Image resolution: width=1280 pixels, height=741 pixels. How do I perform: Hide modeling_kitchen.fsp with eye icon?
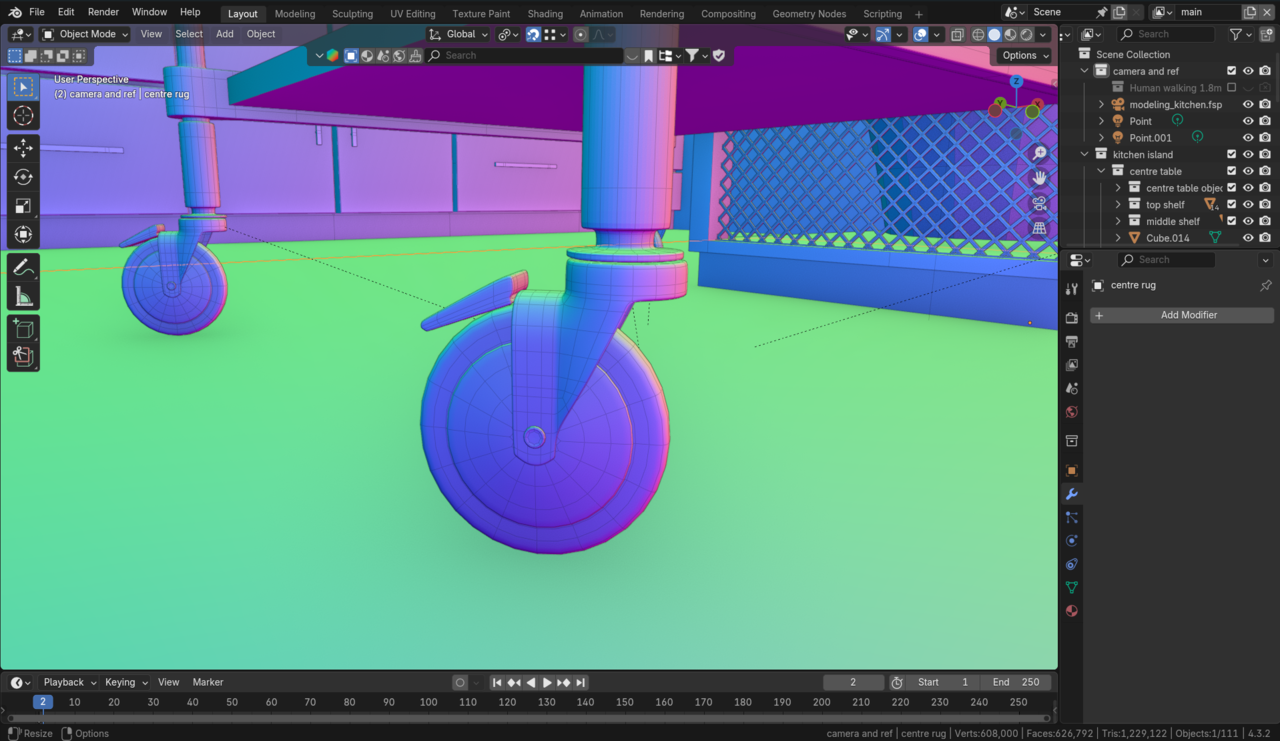click(x=1248, y=104)
